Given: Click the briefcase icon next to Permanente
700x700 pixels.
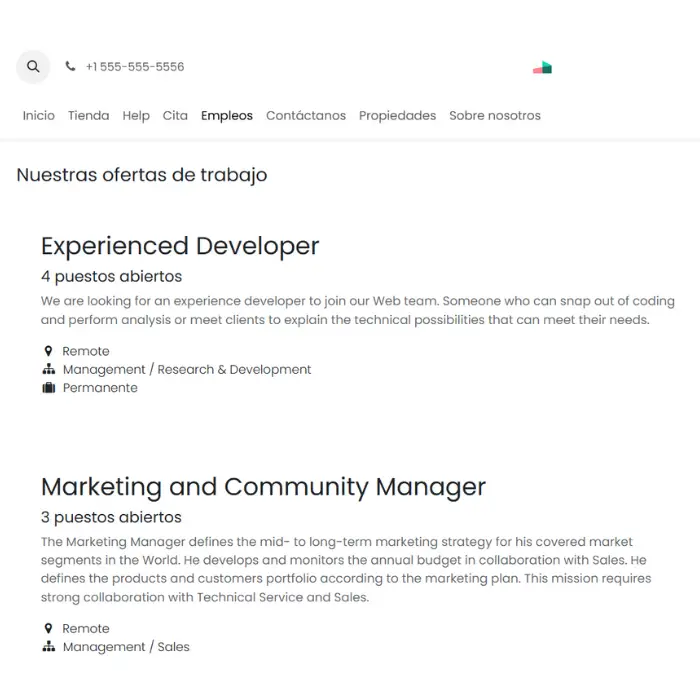Looking at the screenshot, I should coord(48,388).
